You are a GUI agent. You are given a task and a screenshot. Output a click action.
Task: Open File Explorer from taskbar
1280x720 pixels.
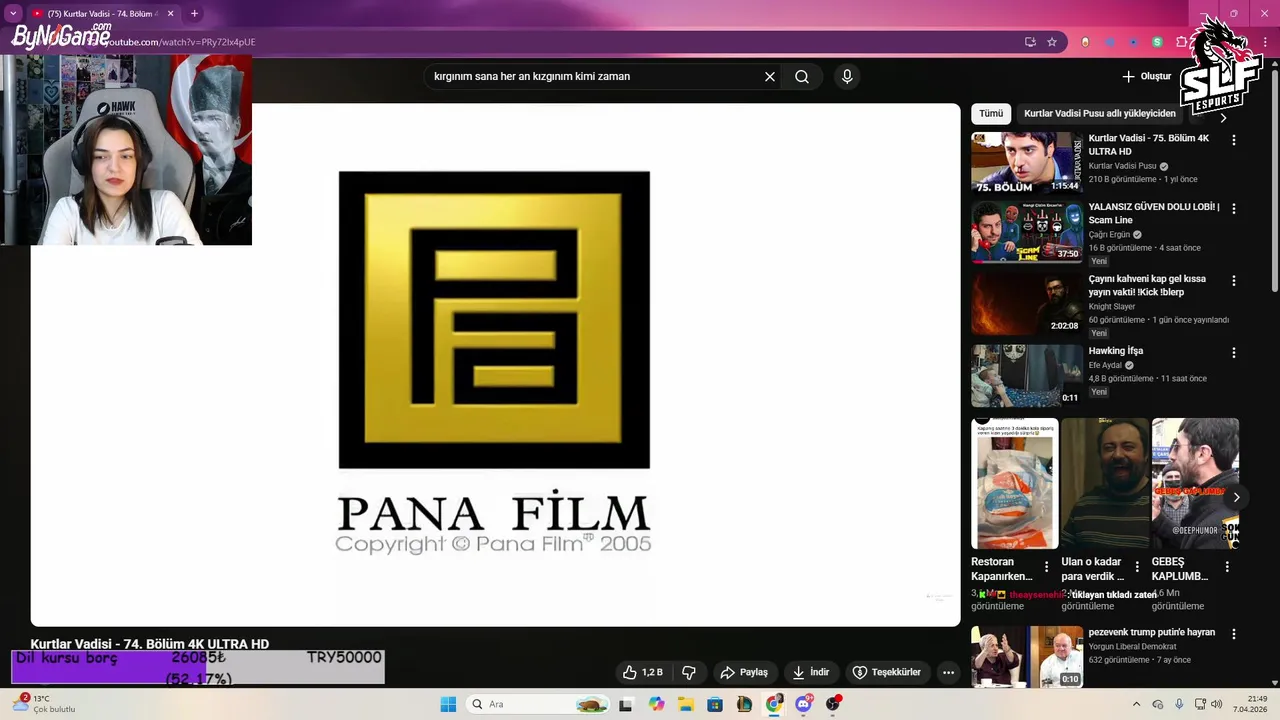tap(686, 704)
